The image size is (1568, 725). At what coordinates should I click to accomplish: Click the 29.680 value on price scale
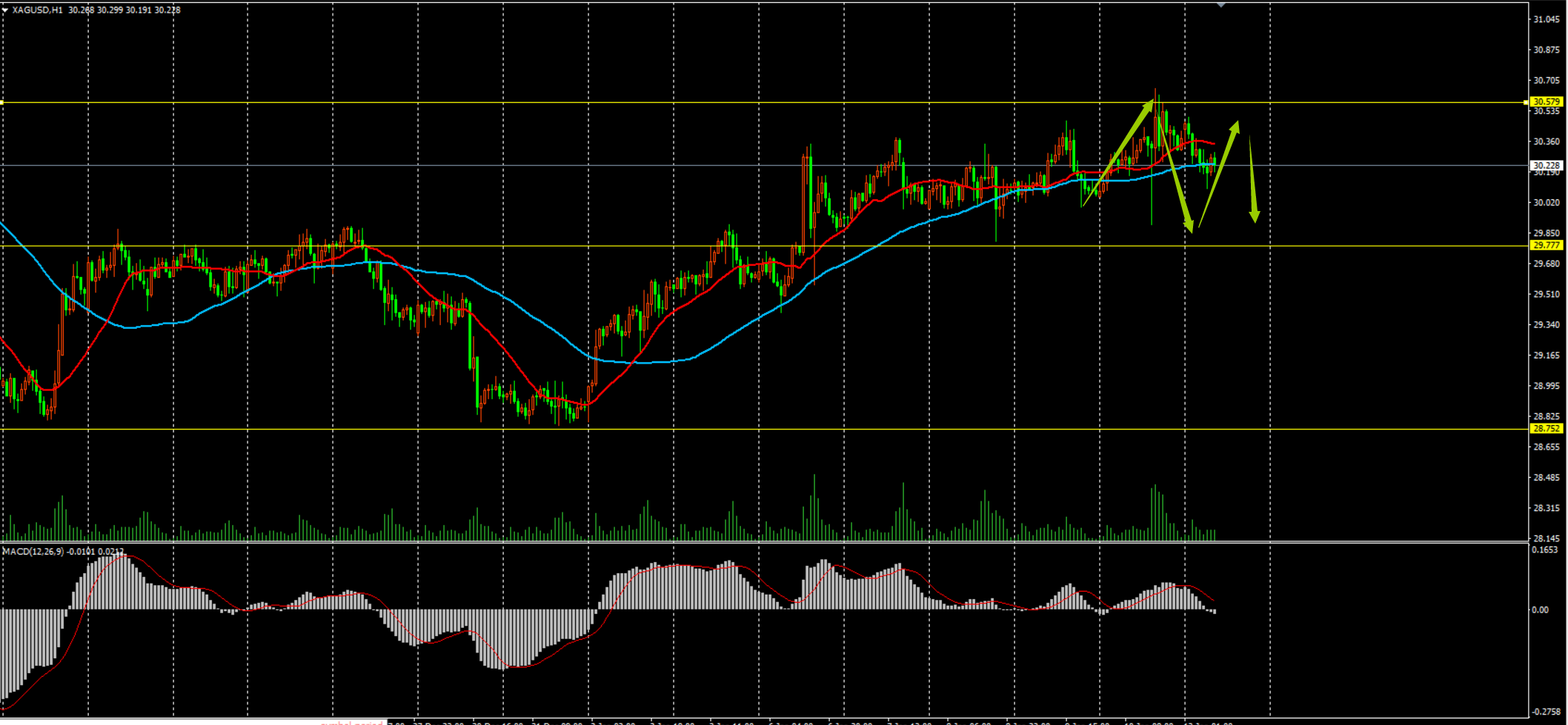point(1547,264)
